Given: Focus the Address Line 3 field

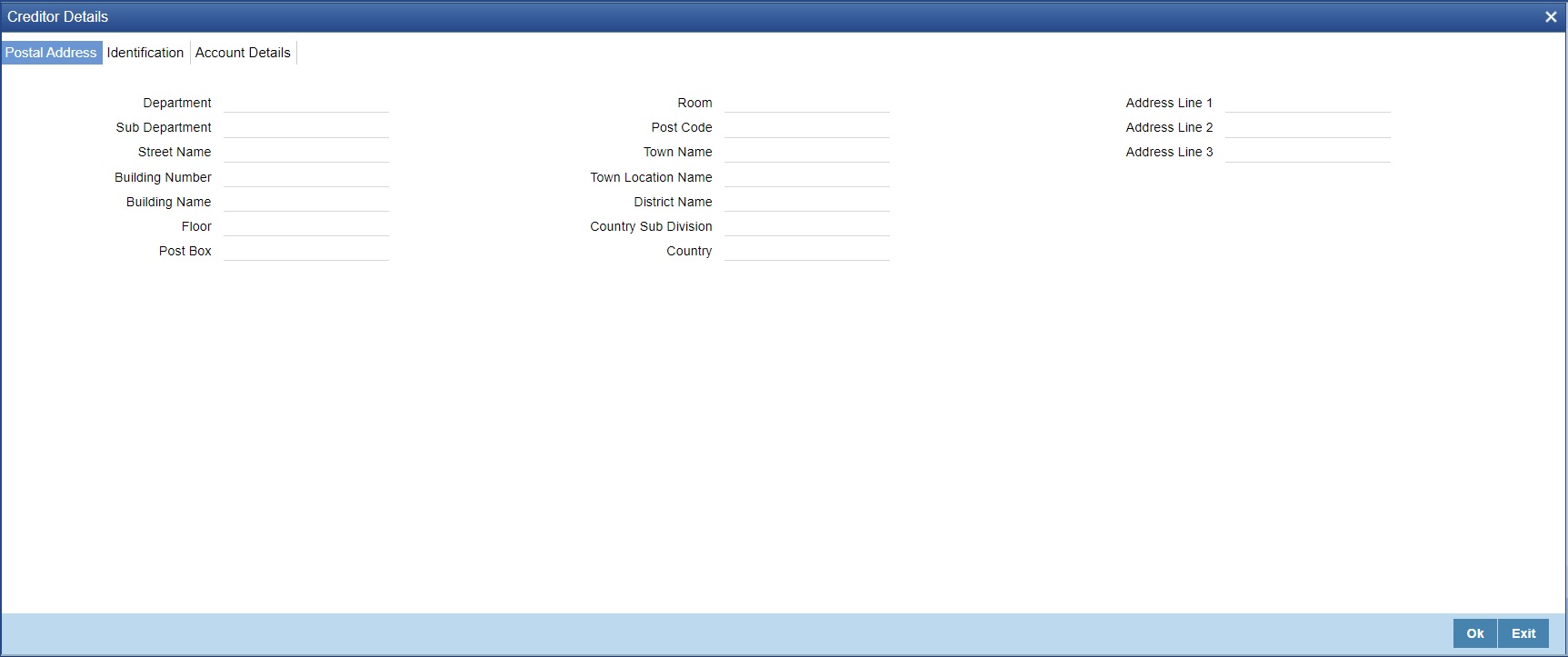Looking at the screenshot, I should point(1308,152).
